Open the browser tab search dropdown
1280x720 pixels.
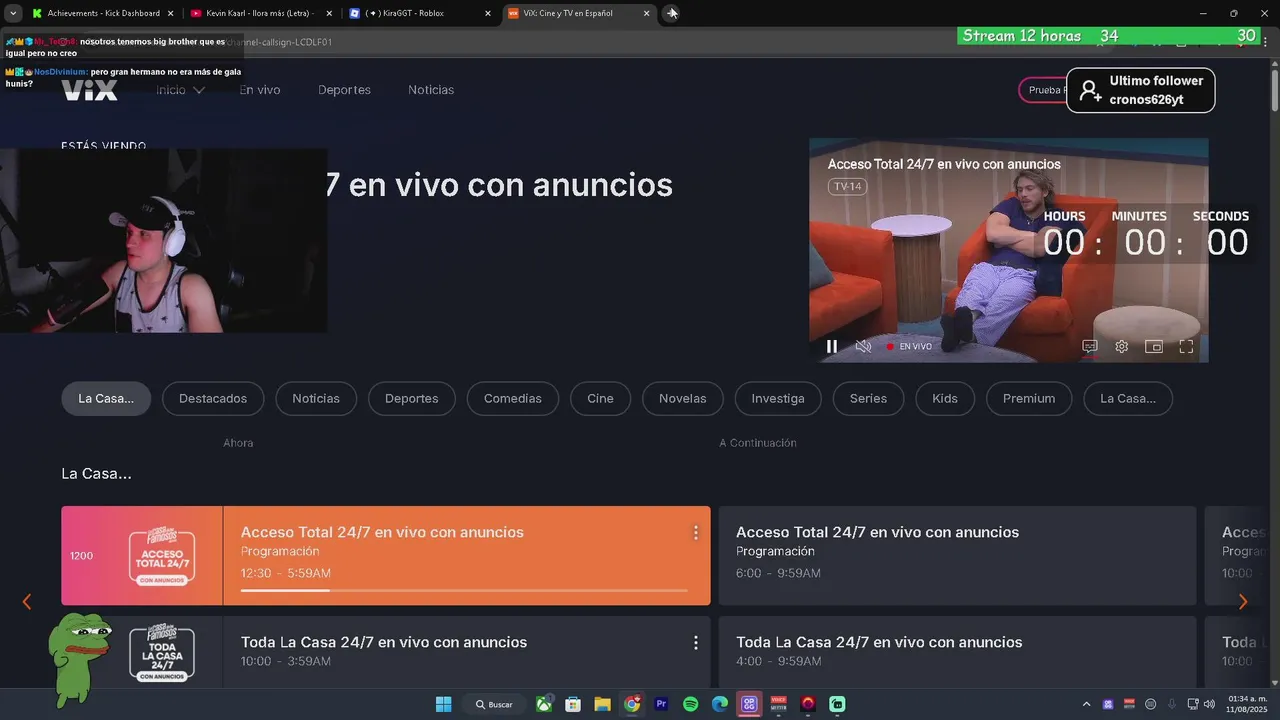[x=13, y=13]
